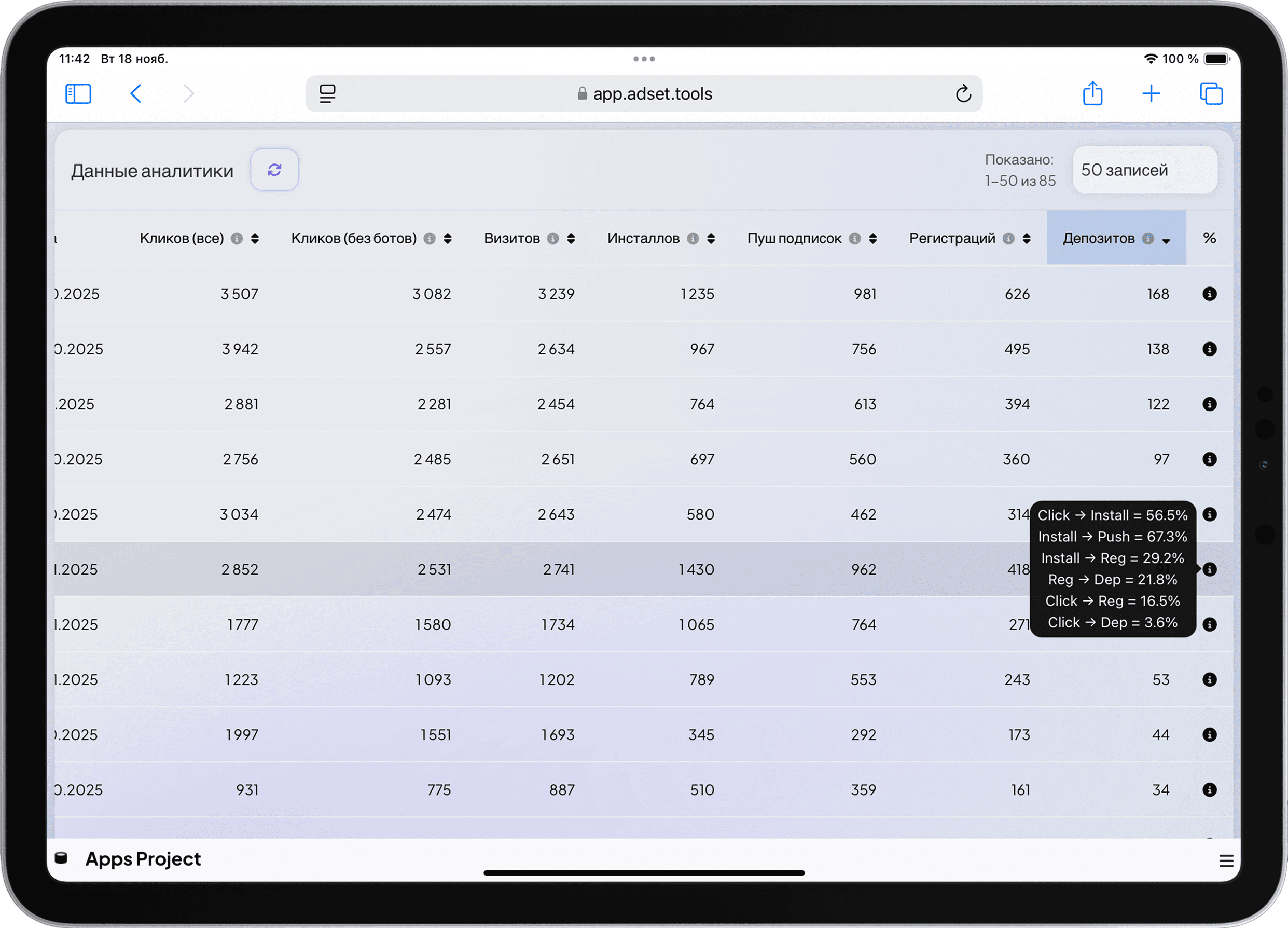Tap the Safari back arrow
1288x929 pixels.
pos(136,94)
